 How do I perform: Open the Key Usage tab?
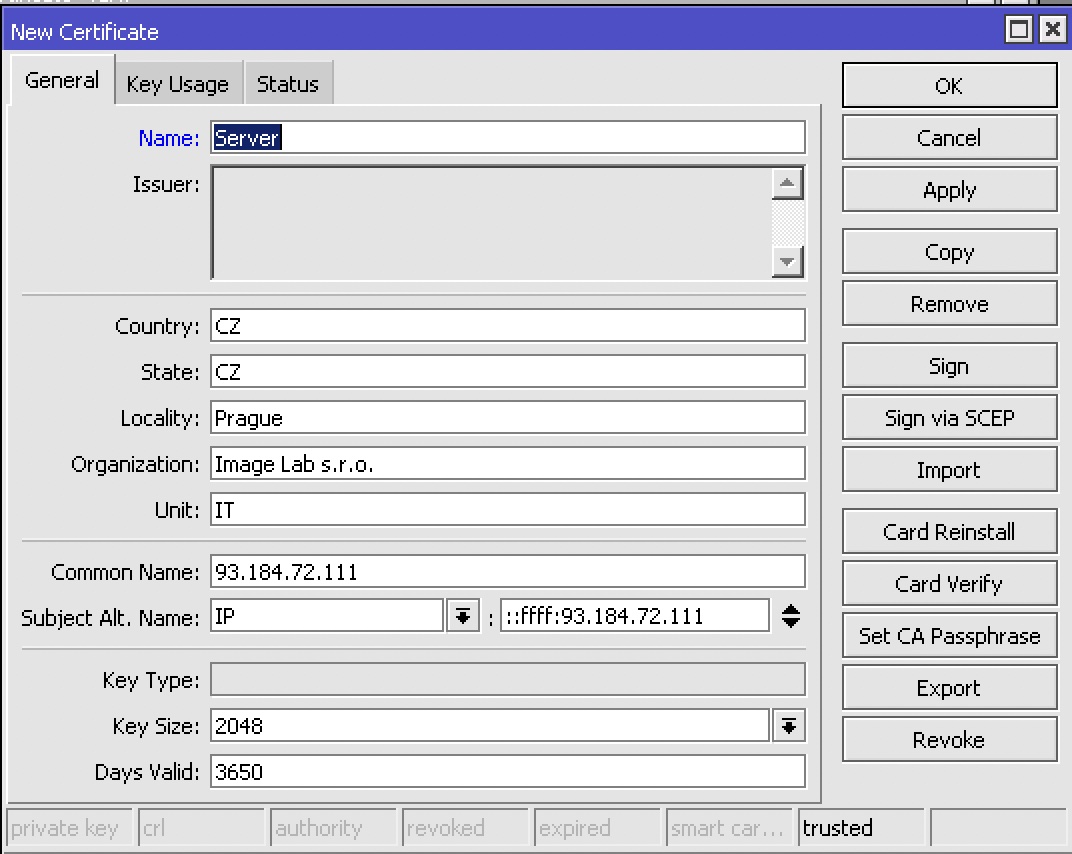tap(177, 84)
